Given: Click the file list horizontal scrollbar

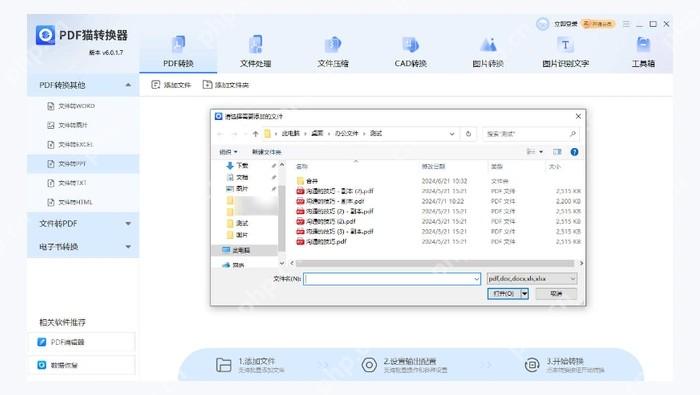Looking at the screenshot, I should tap(435, 263).
